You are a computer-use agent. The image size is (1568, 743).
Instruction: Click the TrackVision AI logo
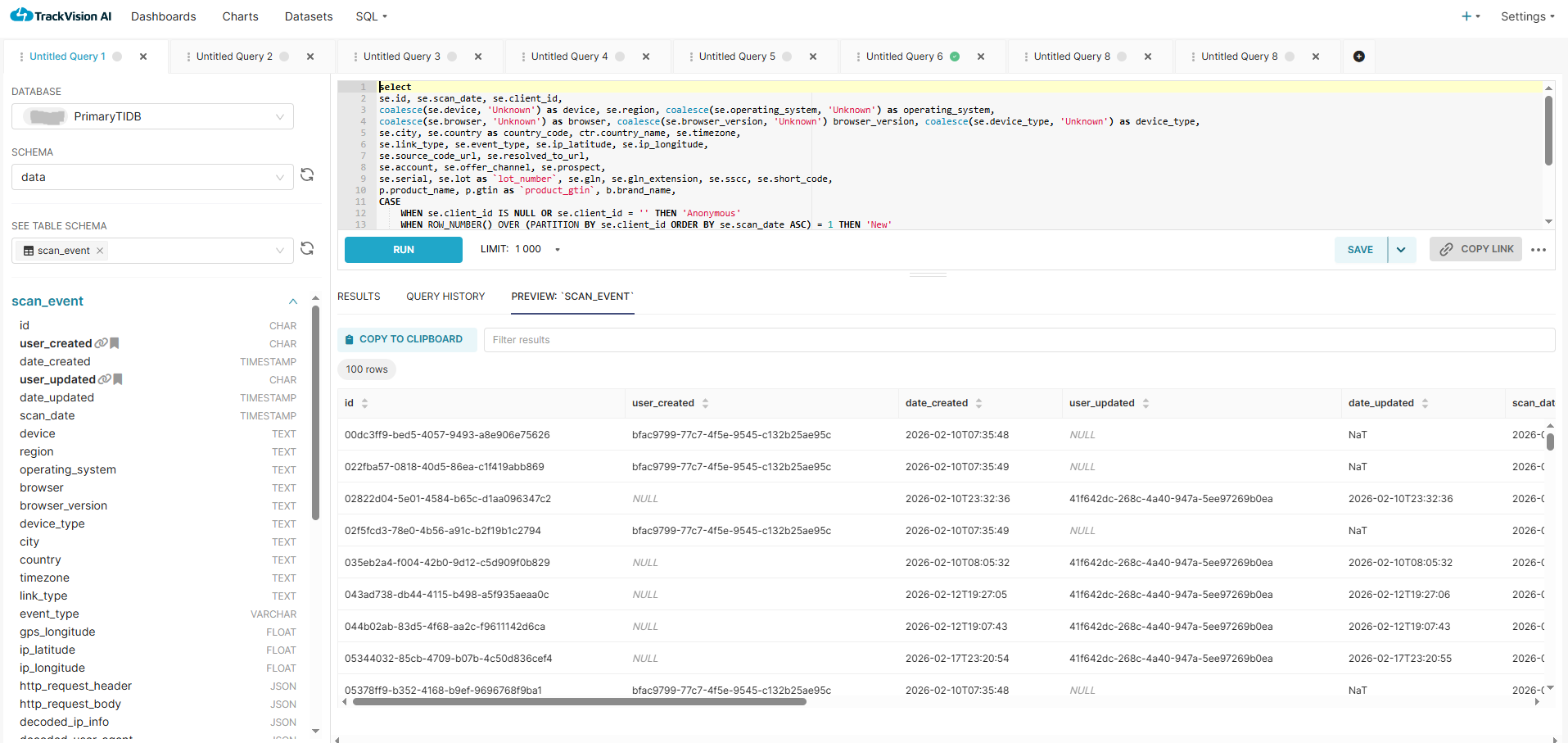pos(61,16)
